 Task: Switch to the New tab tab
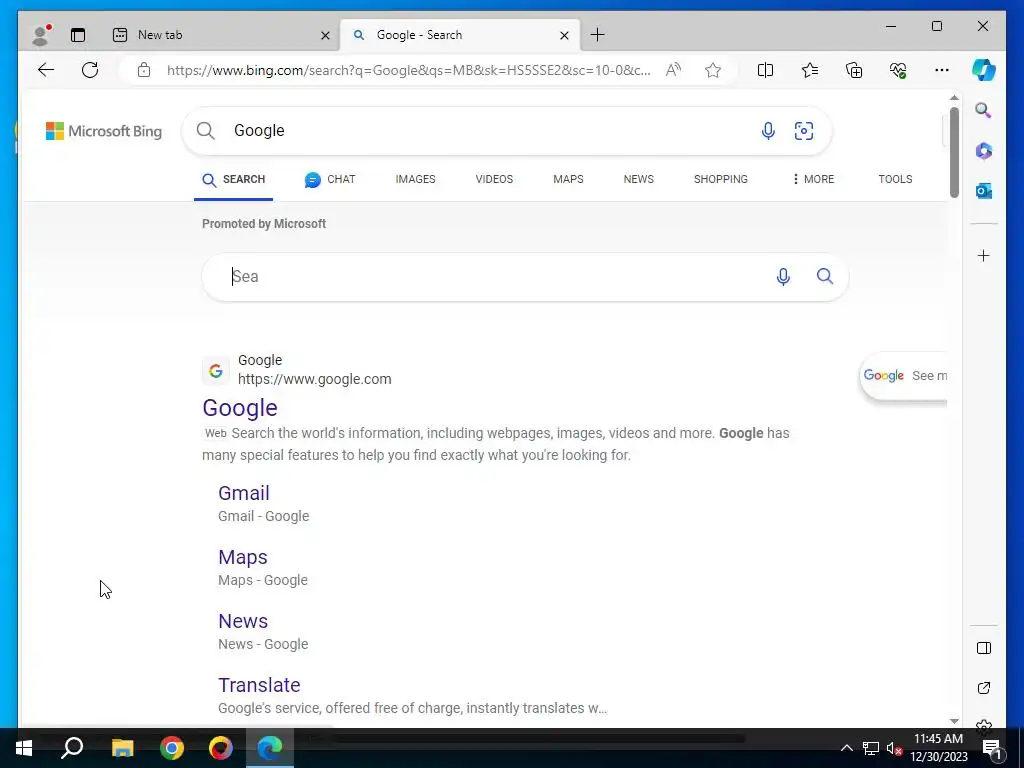[x=220, y=35]
